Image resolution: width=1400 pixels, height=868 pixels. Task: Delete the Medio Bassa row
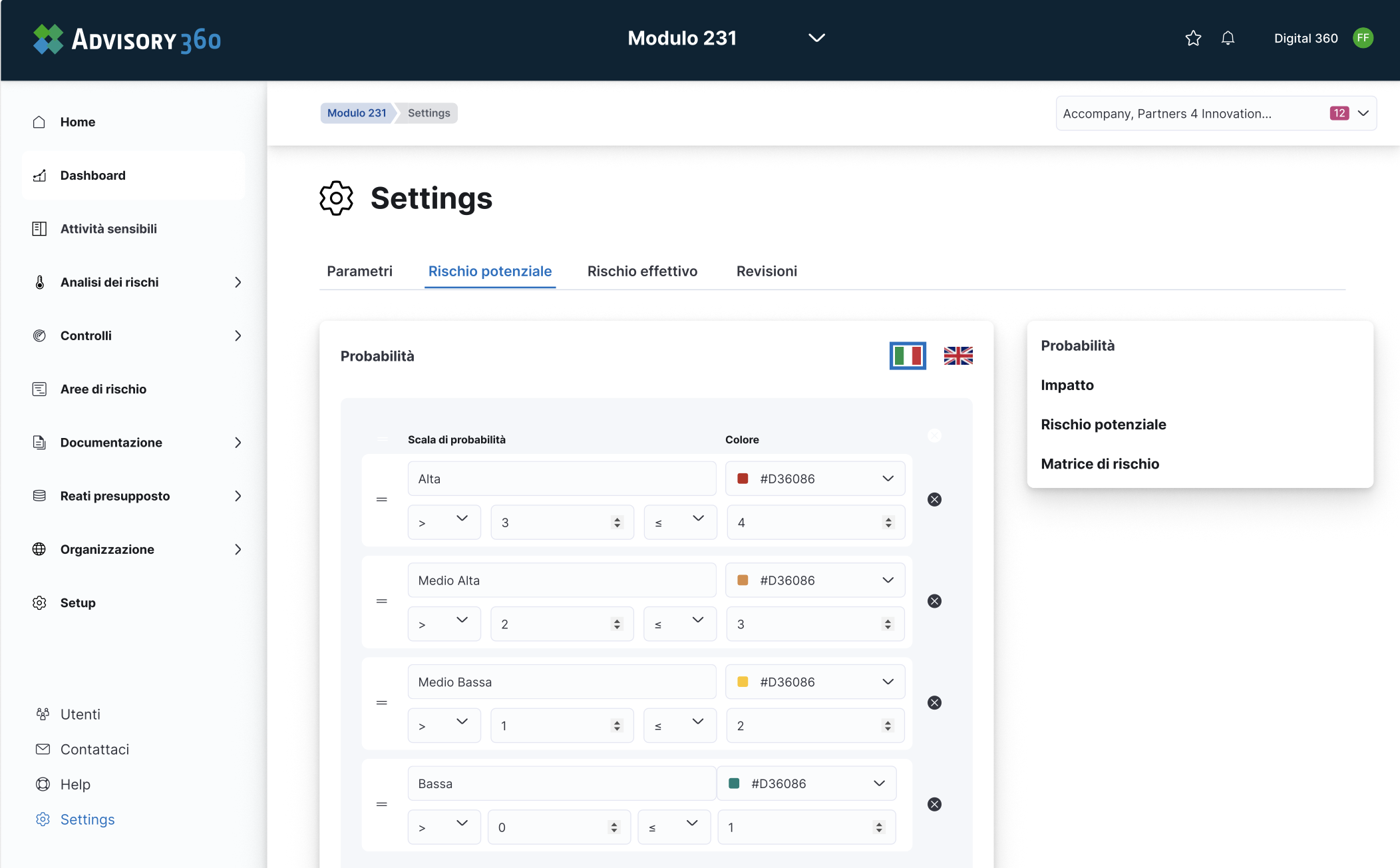[934, 703]
